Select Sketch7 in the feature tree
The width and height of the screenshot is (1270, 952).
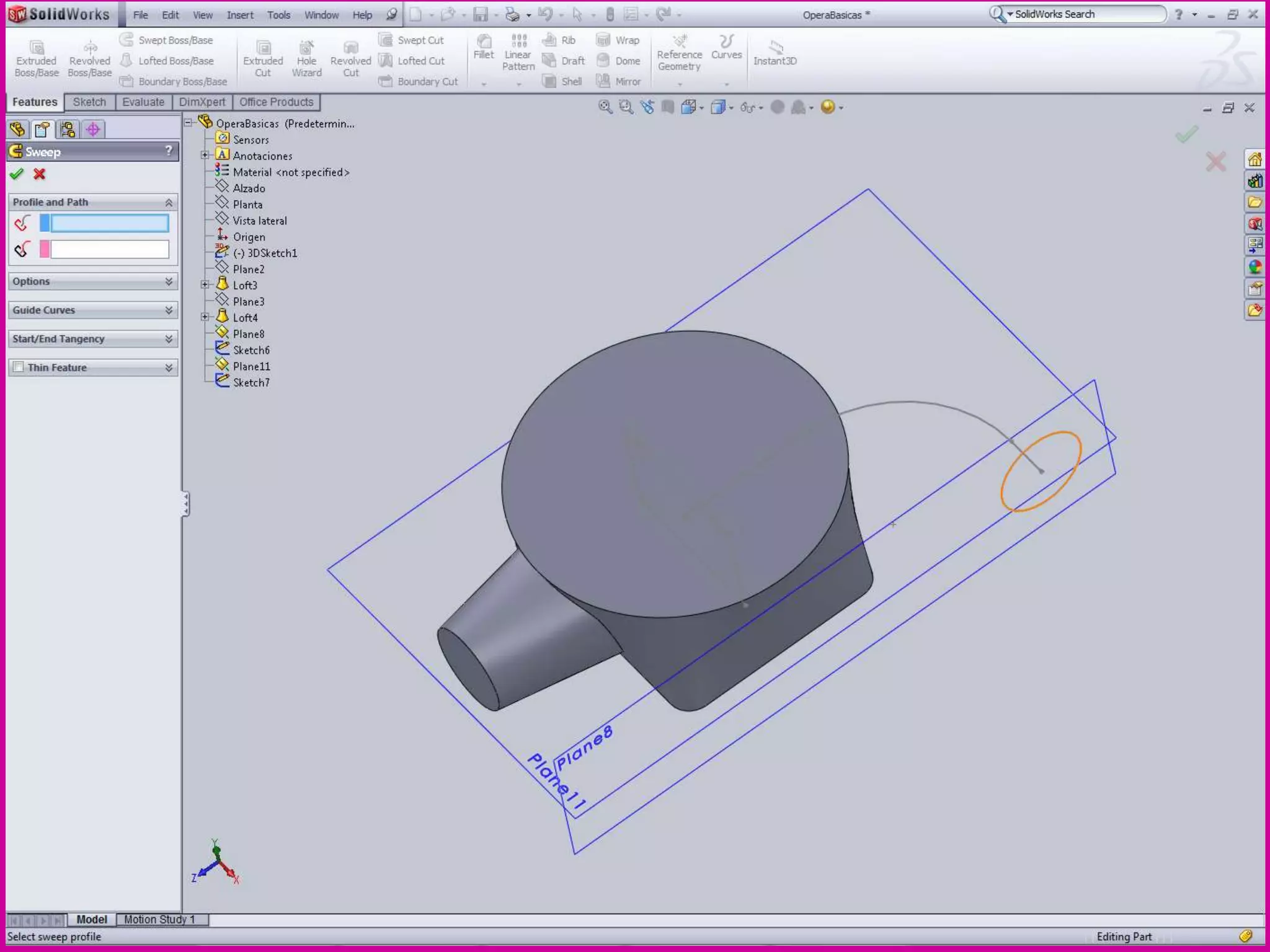click(x=251, y=382)
